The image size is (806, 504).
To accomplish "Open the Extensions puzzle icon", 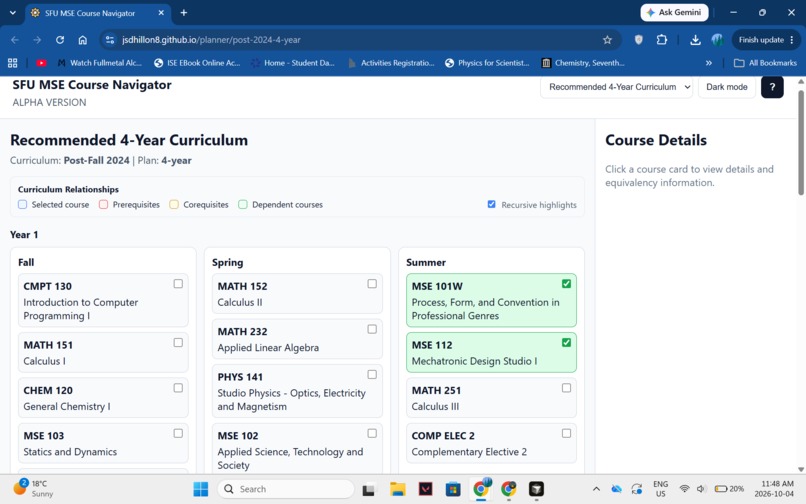I will [662, 40].
